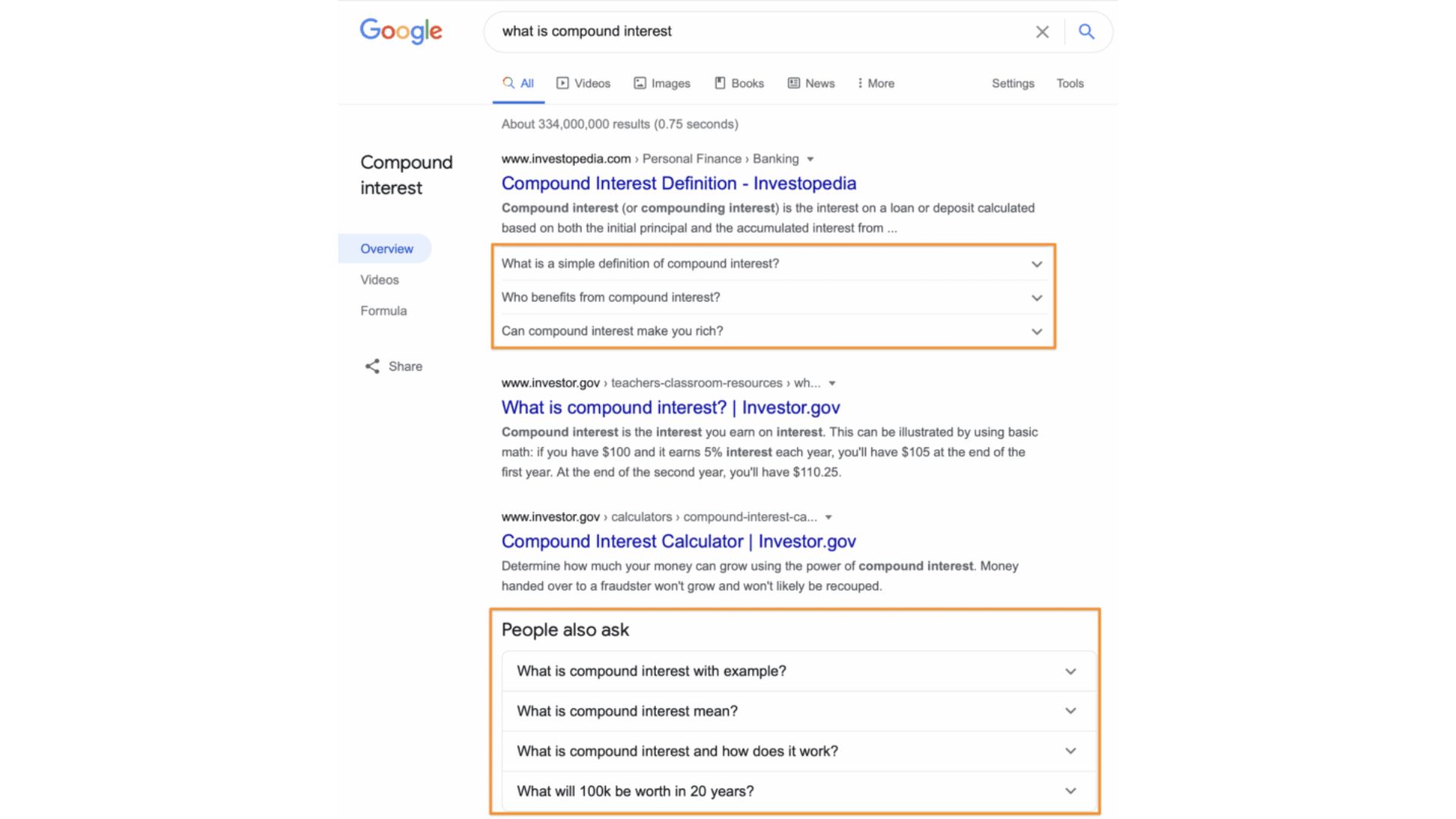
Task: Open the News search tab
Action: click(x=811, y=83)
